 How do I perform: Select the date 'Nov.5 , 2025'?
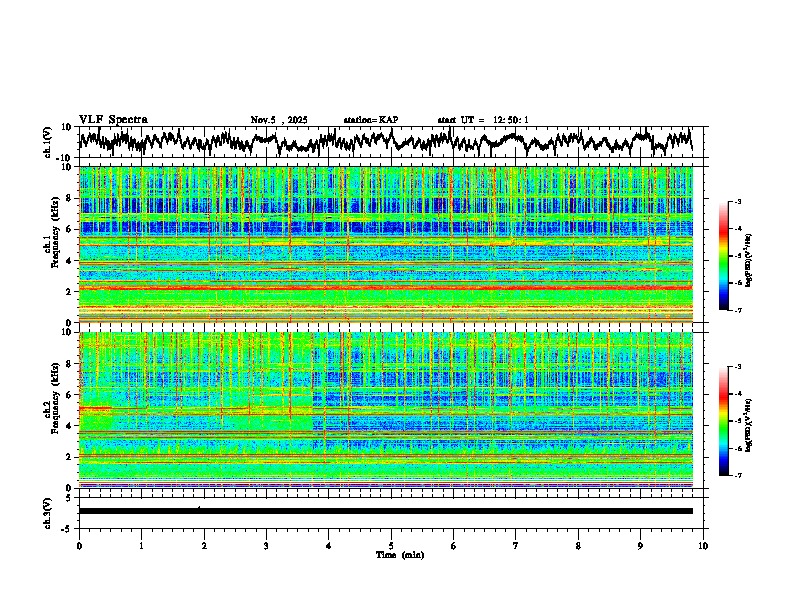click(x=279, y=120)
